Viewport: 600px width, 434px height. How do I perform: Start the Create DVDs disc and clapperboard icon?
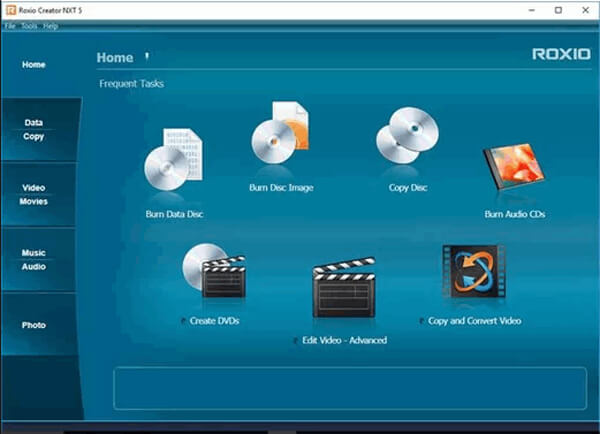pyautogui.click(x=214, y=271)
